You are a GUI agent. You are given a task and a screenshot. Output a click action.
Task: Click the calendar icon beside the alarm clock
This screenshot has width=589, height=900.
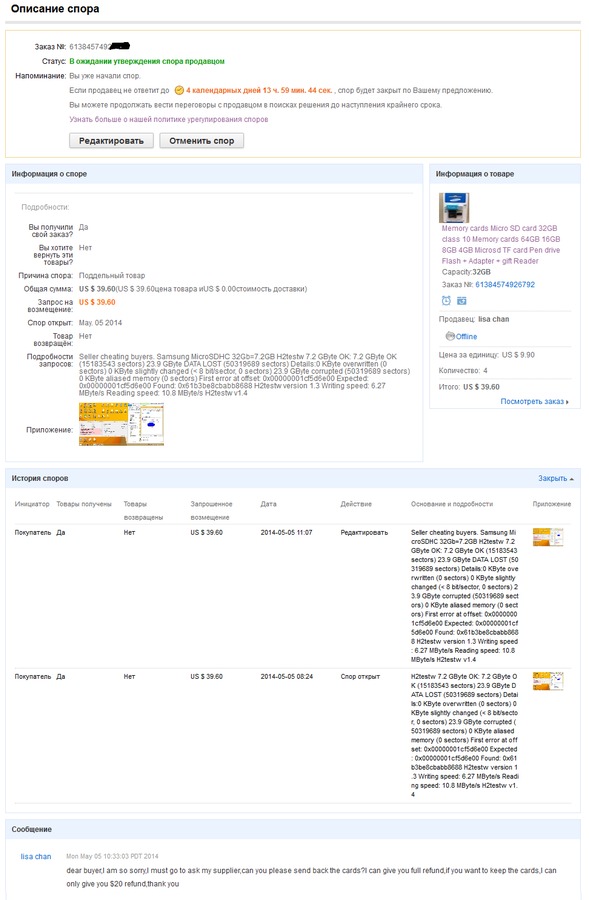tap(462, 300)
